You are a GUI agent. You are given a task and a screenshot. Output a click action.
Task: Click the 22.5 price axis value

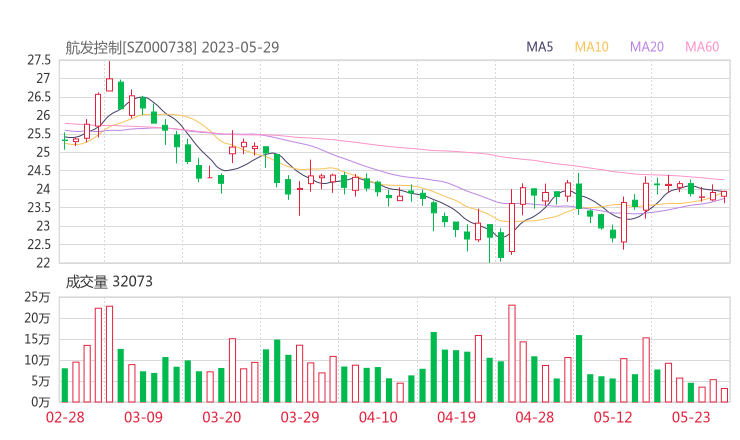pyautogui.click(x=39, y=244)
